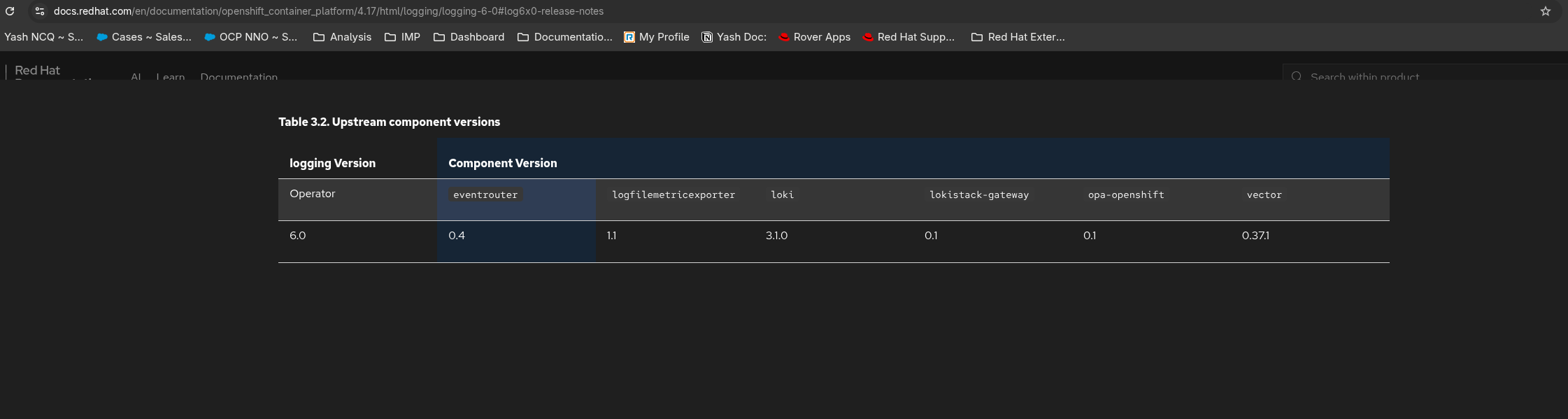
Task: Click the 'Search within product' field
Action: (1427, 73)
